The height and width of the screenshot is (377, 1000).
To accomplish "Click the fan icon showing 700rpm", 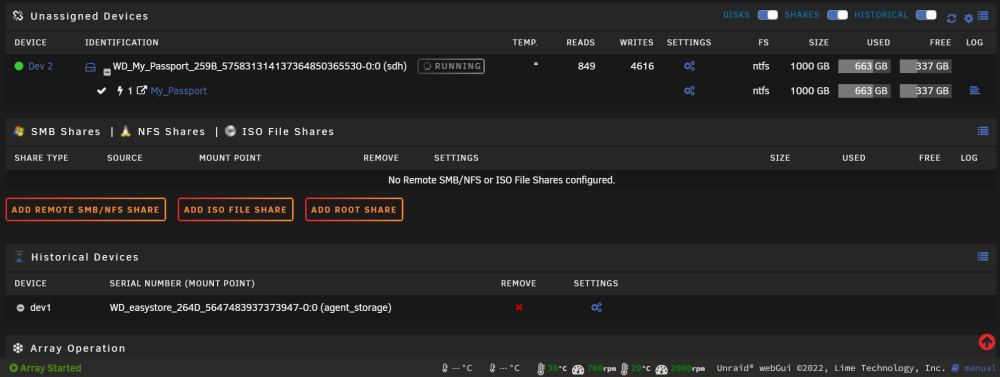I will tap(578, 369).
